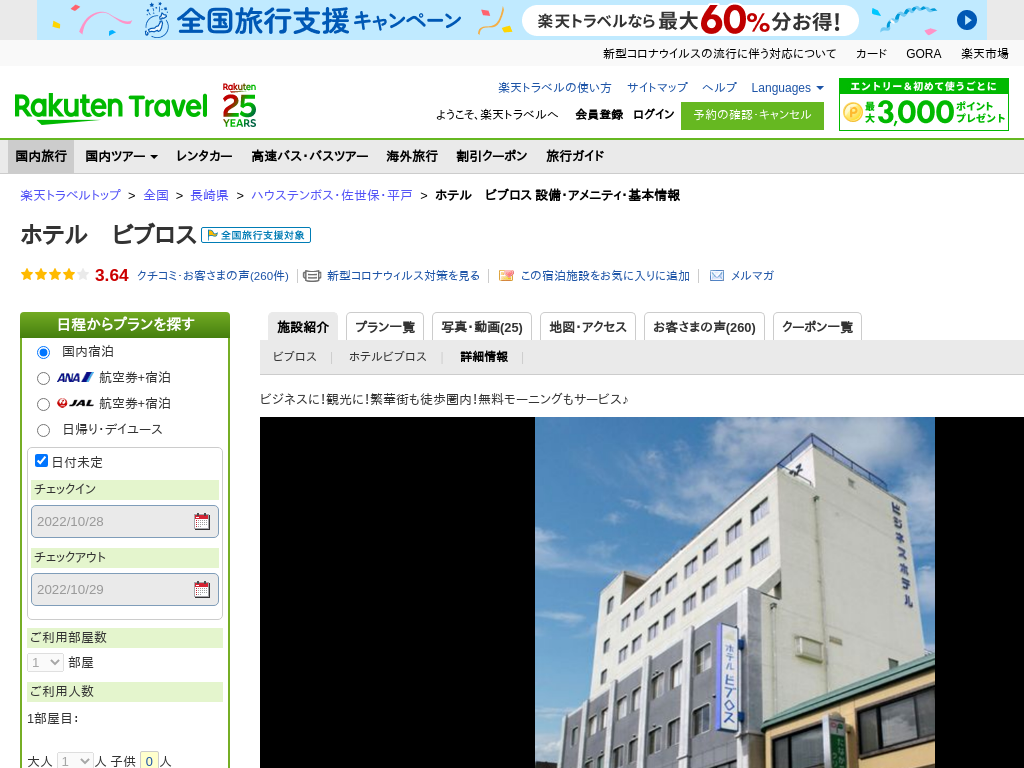Select JAL 航空券+宿泊 radio option
This screenshot has height=768, width=1024.
(43, 404)
